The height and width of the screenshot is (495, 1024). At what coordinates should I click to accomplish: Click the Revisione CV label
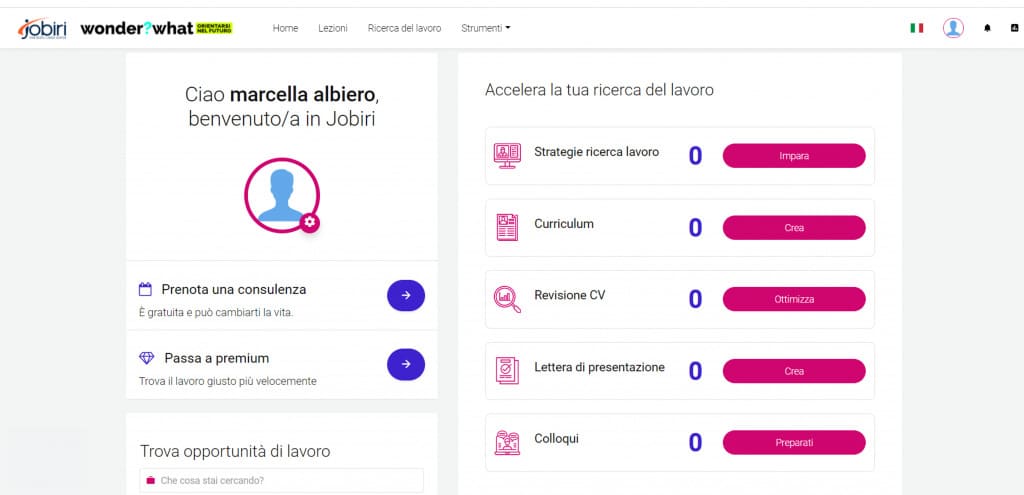569,295
